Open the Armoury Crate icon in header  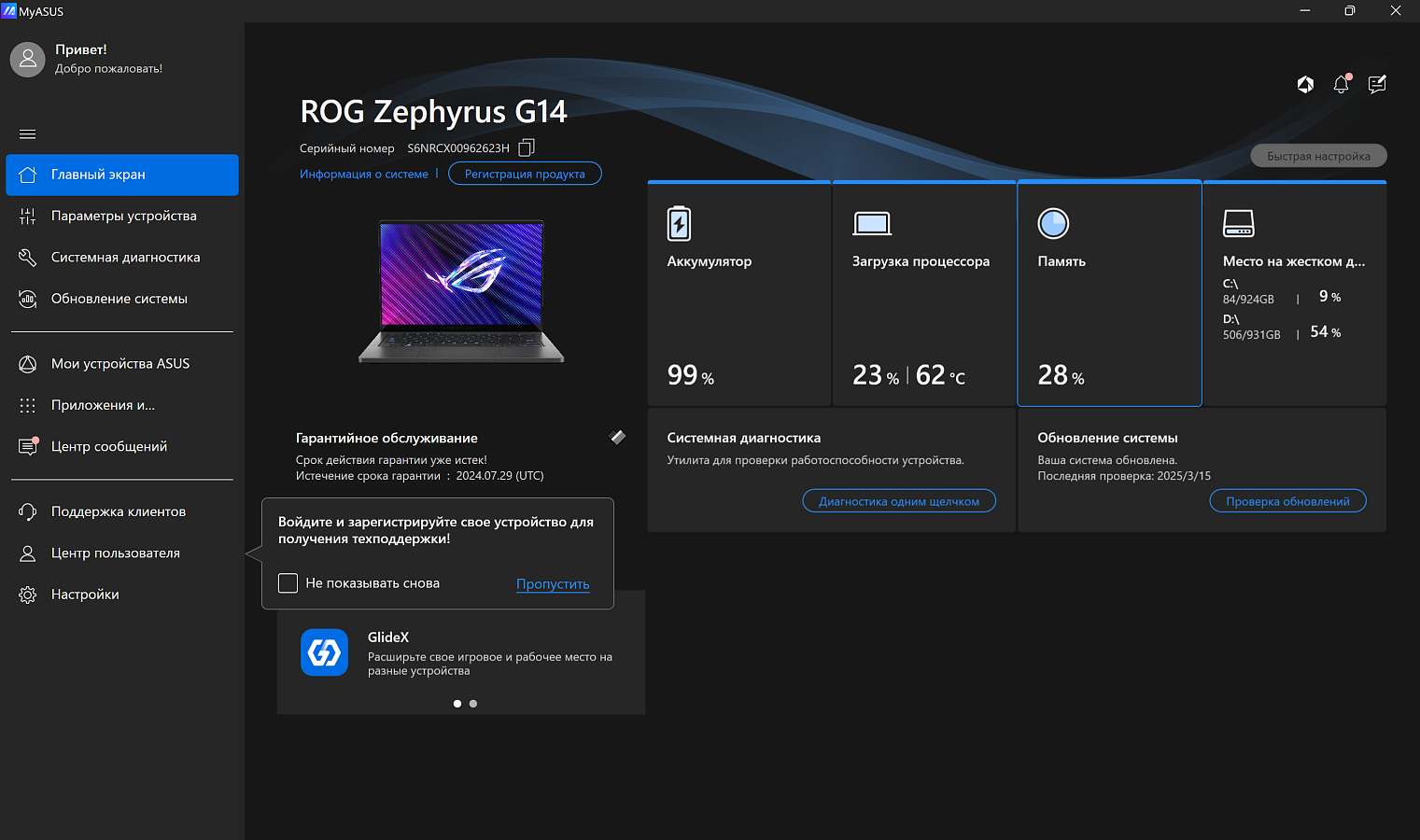point(1305,84)
